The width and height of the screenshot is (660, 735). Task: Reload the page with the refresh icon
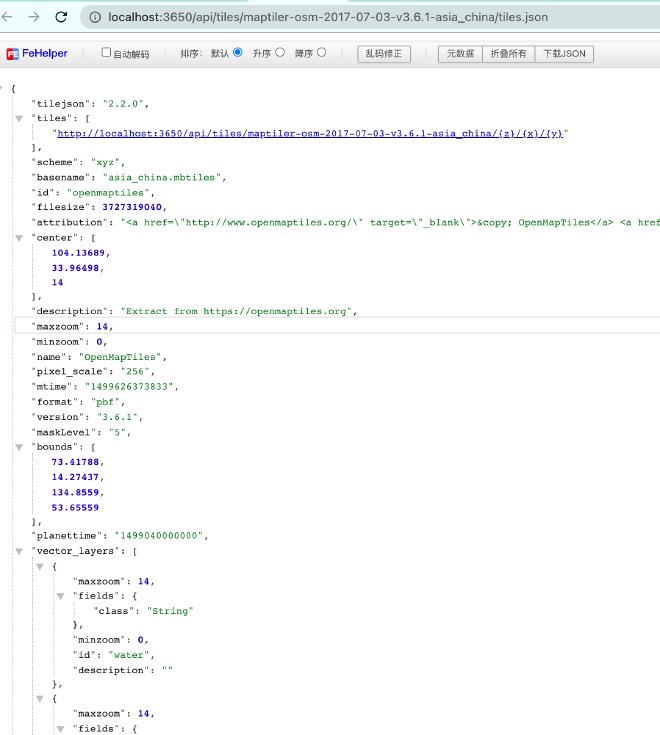point(61,17)
